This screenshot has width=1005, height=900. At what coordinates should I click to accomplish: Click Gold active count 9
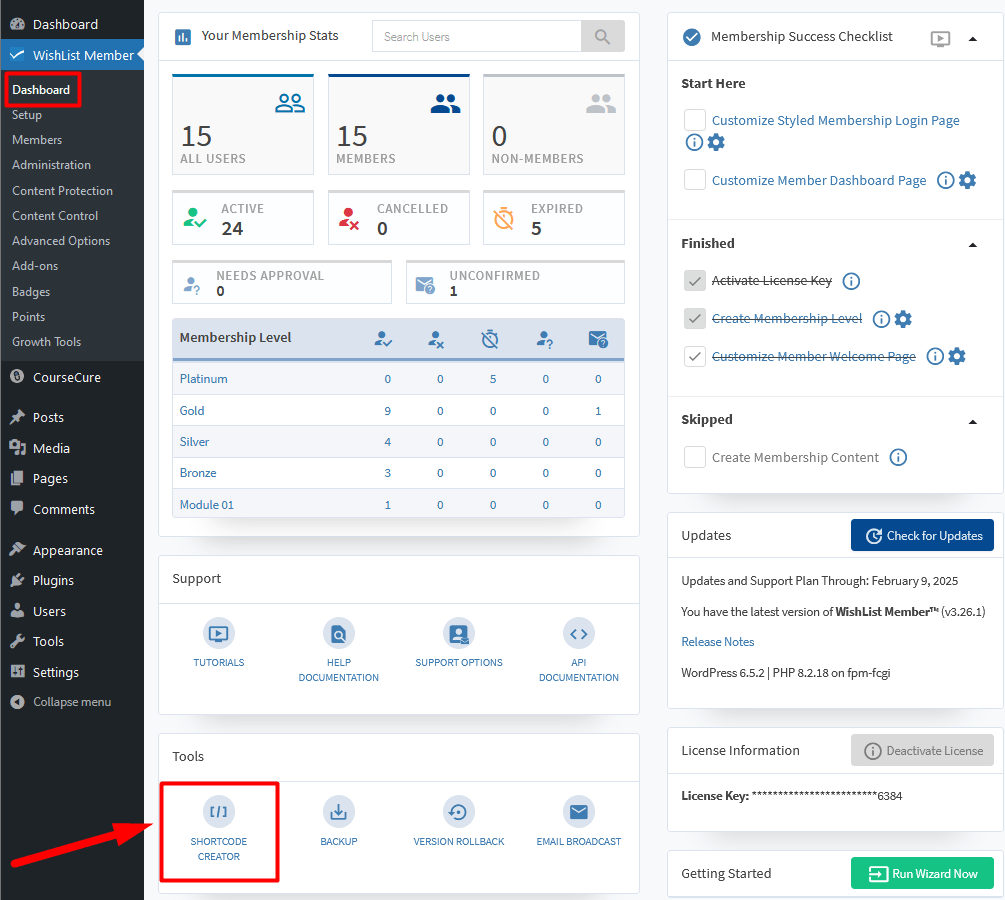coord(388,412)
